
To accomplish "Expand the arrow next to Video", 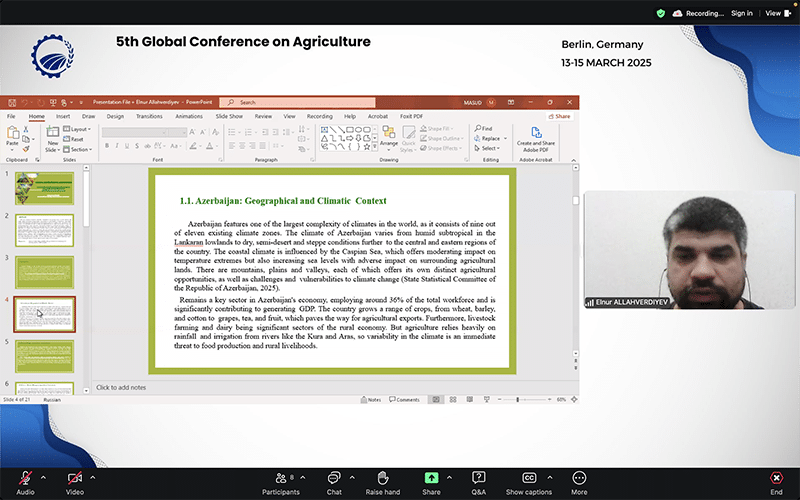I will click(93, 478).
